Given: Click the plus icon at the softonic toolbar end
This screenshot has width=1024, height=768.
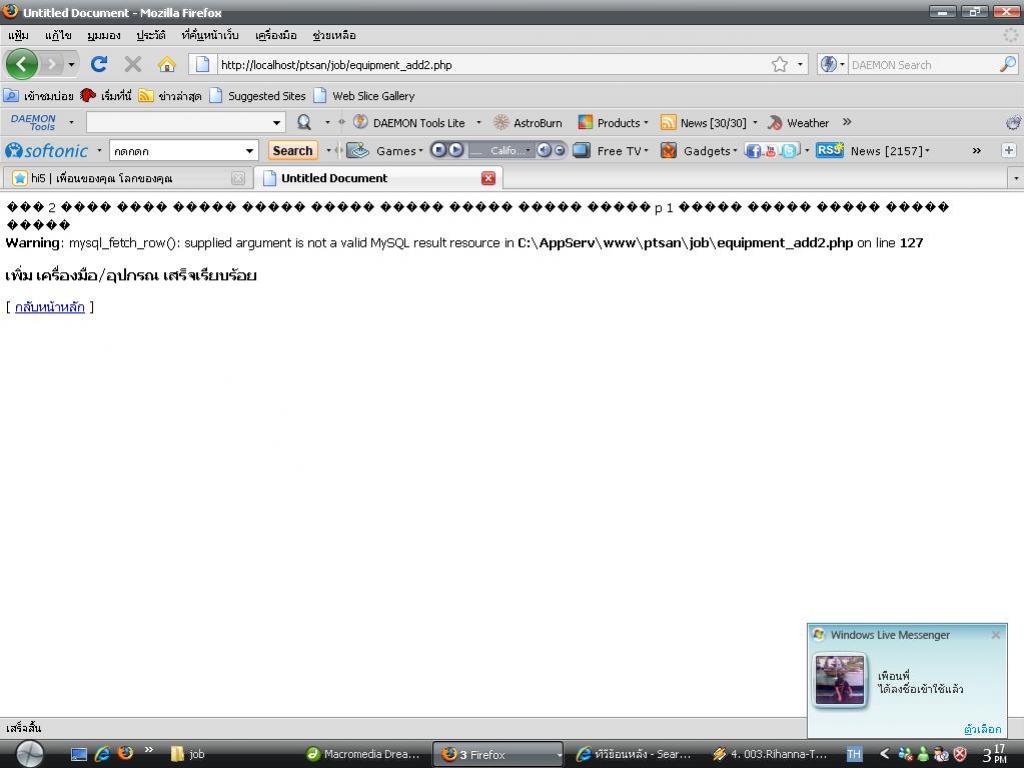Looking at the screenshot, I should 1009,151.
